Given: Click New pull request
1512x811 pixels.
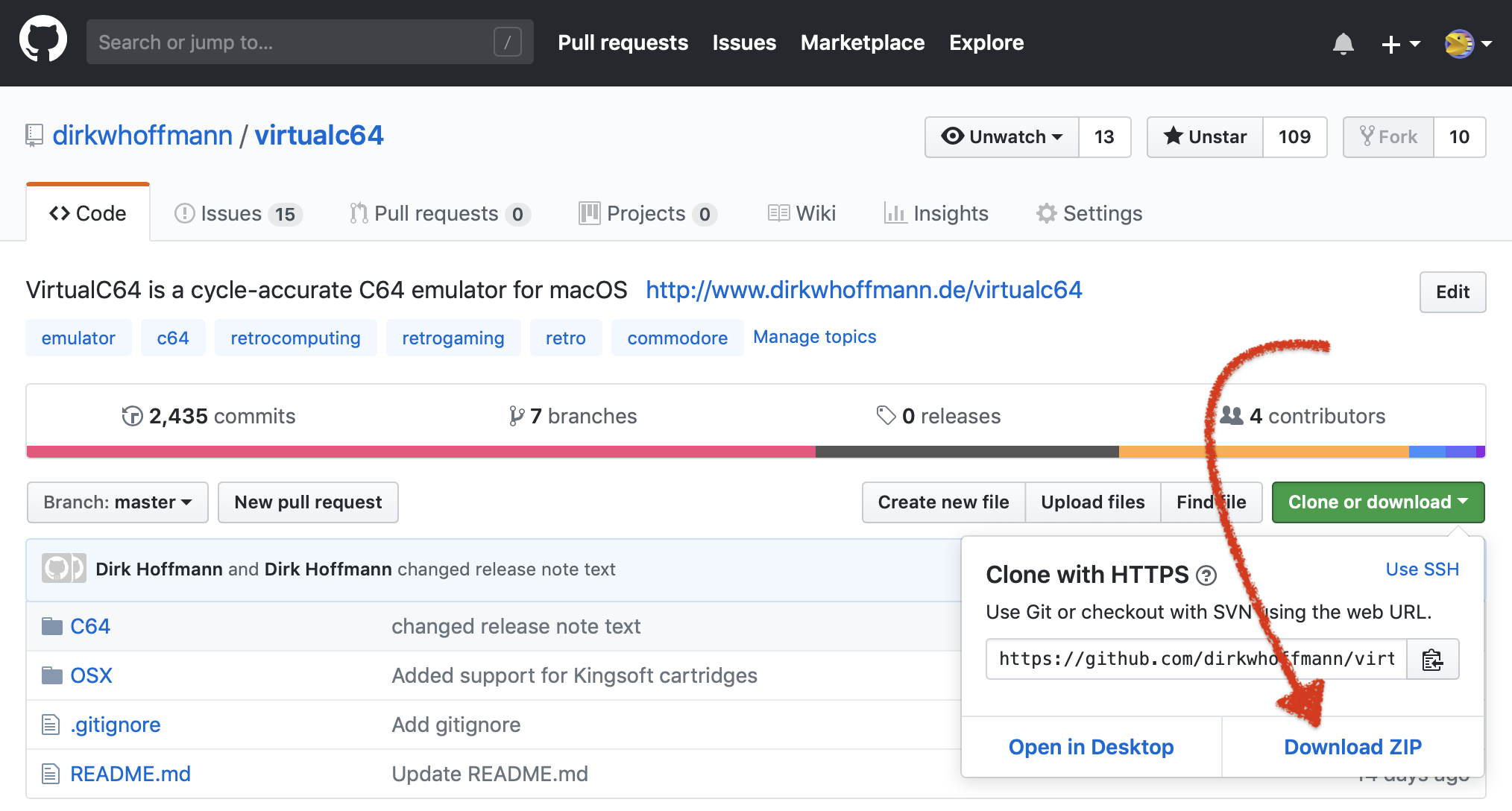Looking at the screenshot, I should click(x=308, y=502).
